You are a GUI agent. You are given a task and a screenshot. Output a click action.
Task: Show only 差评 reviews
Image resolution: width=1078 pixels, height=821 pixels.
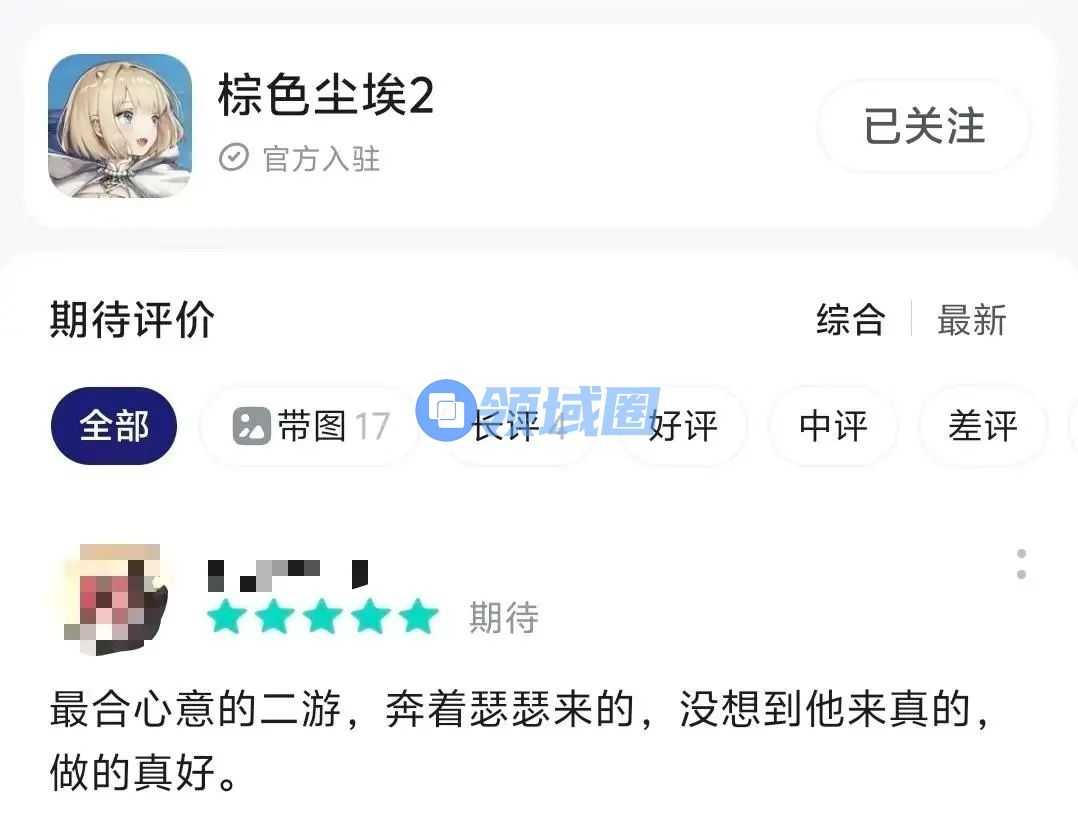tap(982, 426)
